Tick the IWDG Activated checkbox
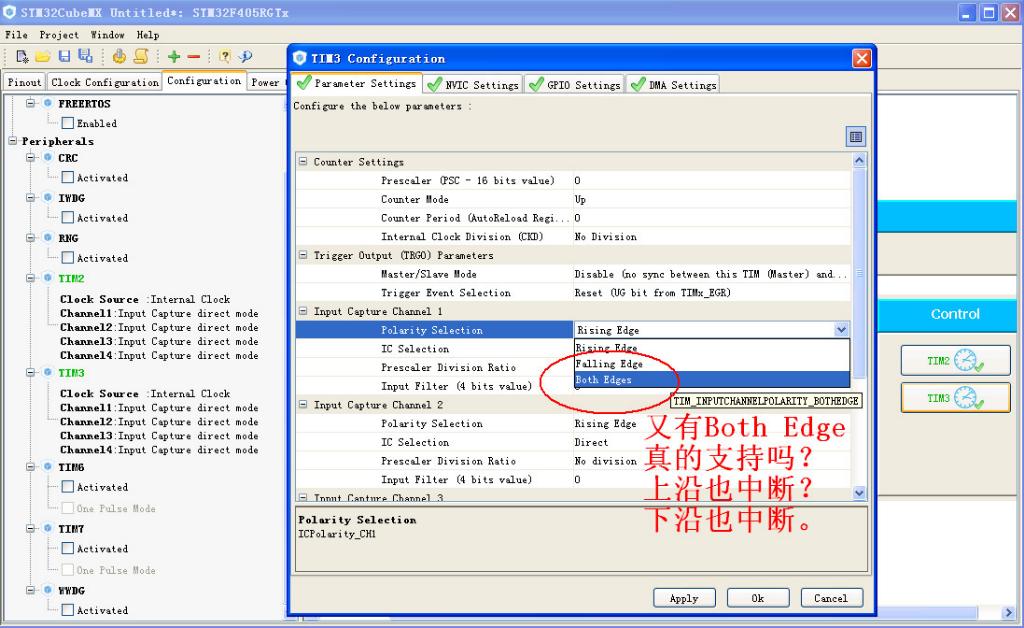This screenshot has height=628, width=1024. tap(67, 217)
